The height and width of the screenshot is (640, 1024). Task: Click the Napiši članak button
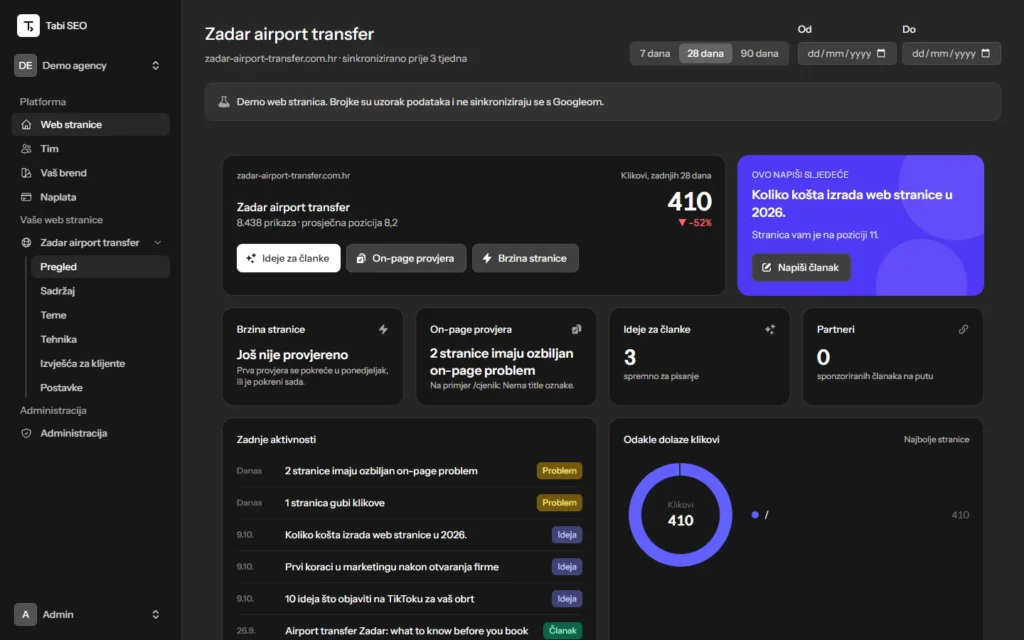pyautogui.click(x=801, y=267)
